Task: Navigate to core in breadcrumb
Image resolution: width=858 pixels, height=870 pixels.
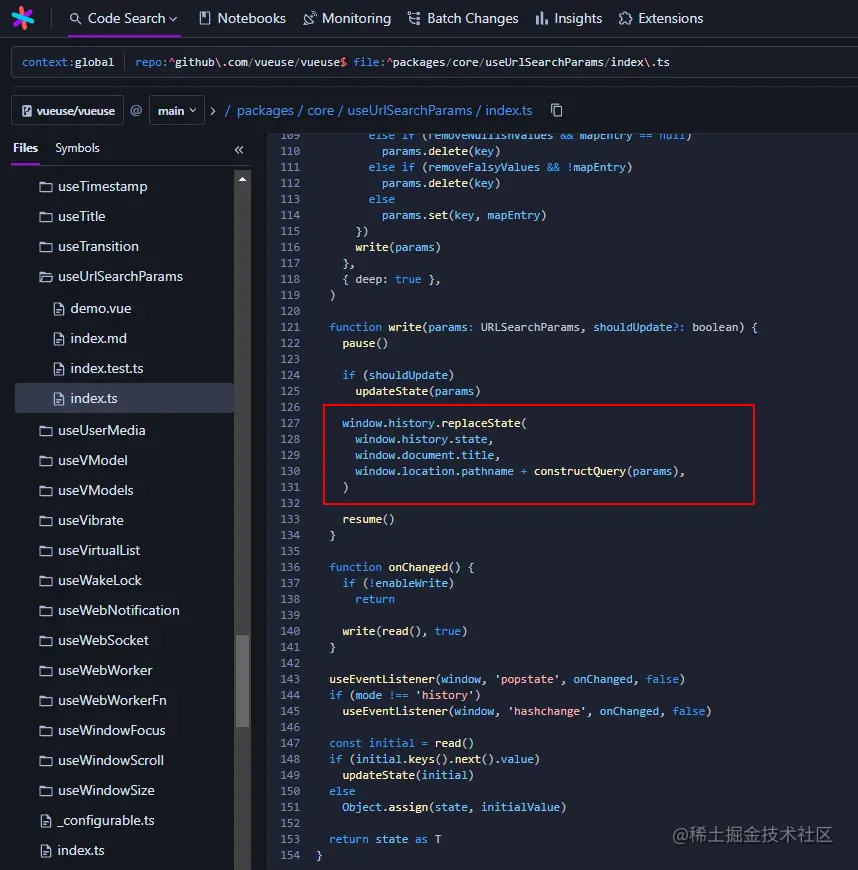Action: pyautogui.click(x=320, y=110)
